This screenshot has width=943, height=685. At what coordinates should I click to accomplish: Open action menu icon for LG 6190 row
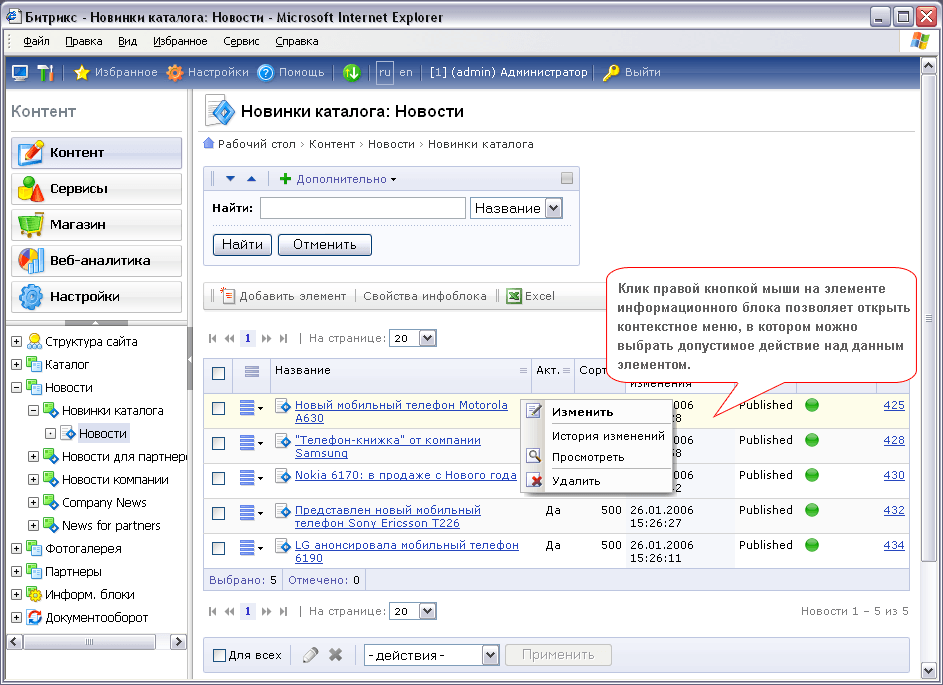251,547
